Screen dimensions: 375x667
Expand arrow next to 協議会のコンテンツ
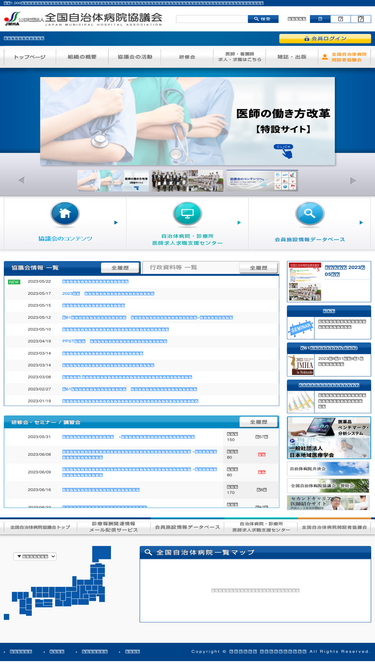coord(116,222)
